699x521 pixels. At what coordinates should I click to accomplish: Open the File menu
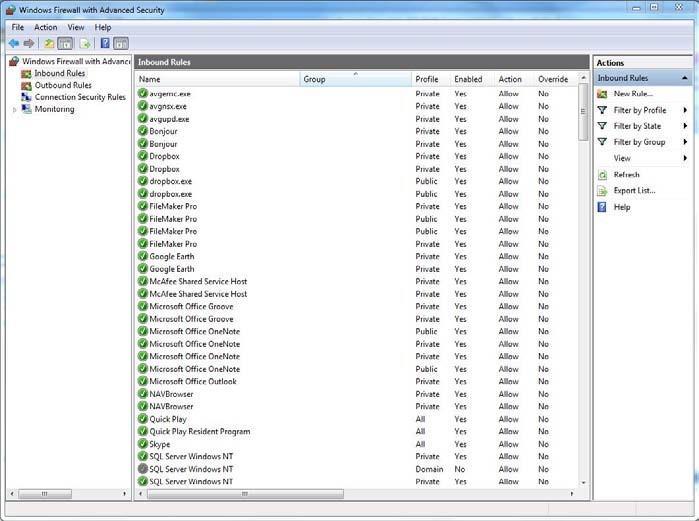pyautogui.click(x=18, y=28)
